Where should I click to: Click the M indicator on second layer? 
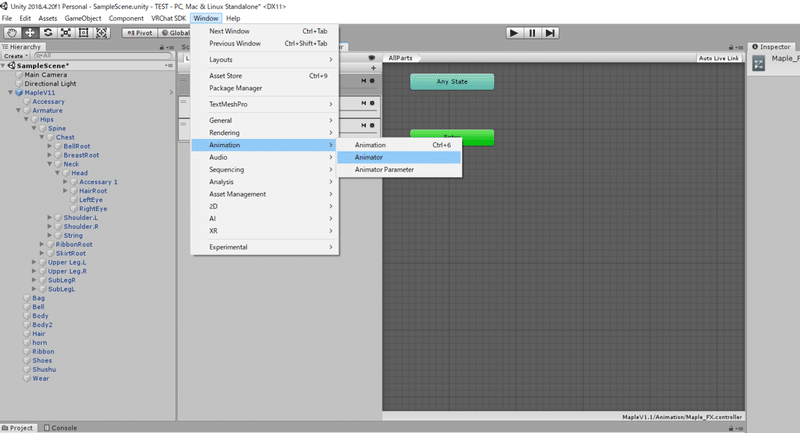click(364, 103)
